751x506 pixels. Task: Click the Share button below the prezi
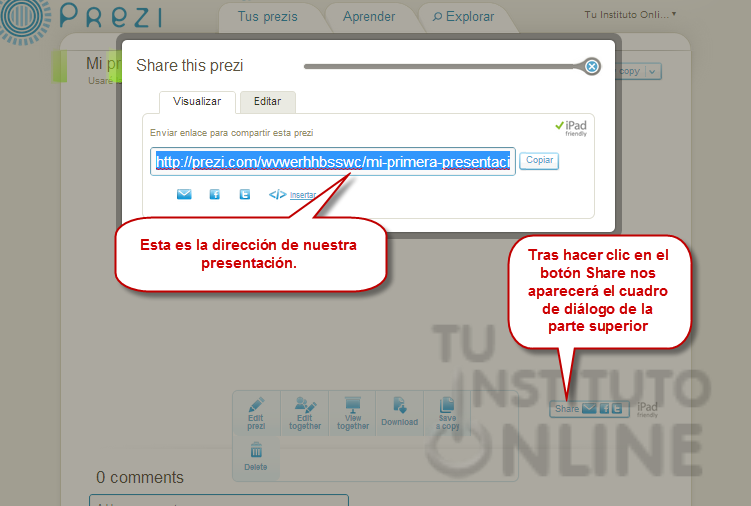(589, 409)
